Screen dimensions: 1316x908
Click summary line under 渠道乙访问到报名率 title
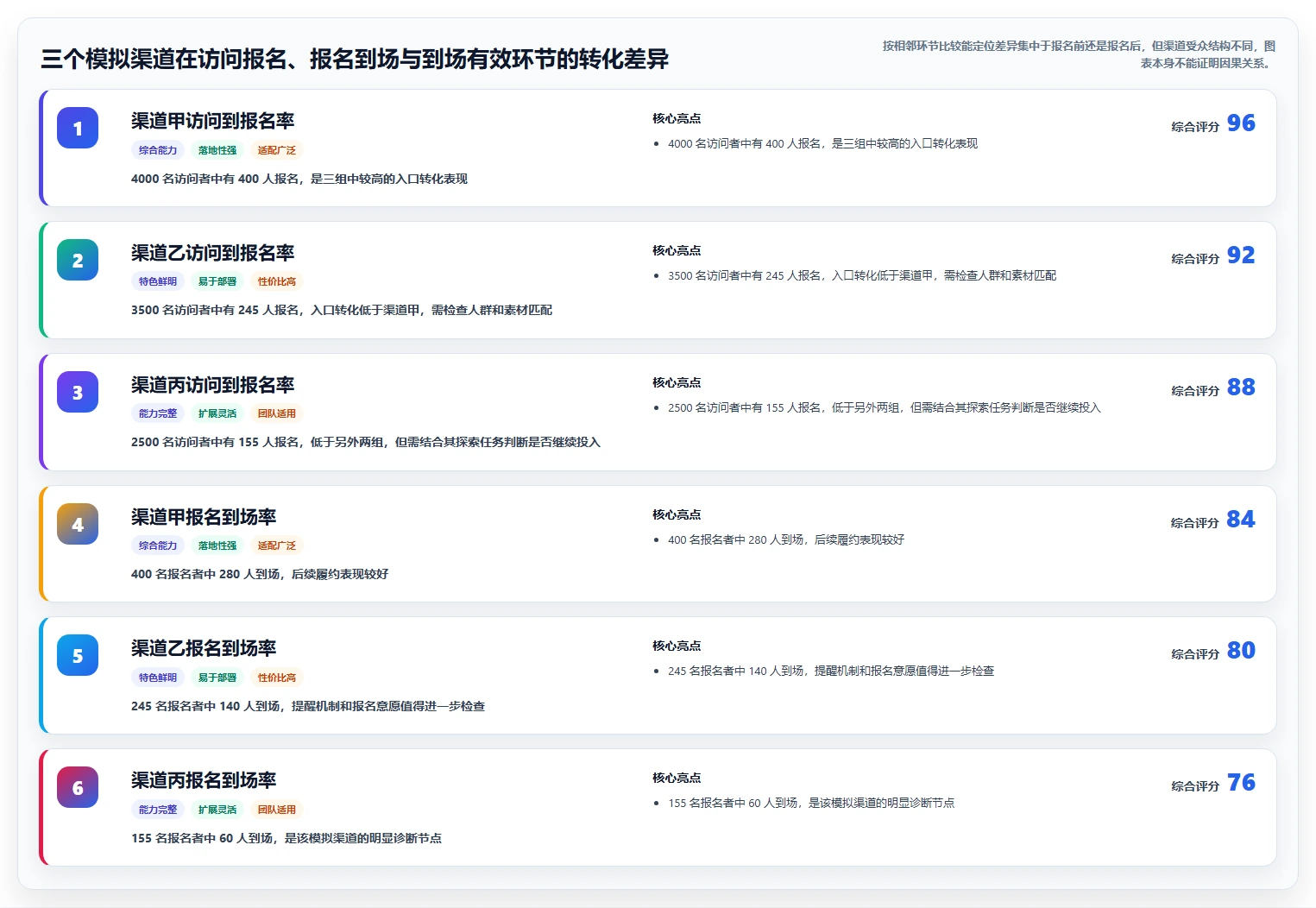click(342, 310)
